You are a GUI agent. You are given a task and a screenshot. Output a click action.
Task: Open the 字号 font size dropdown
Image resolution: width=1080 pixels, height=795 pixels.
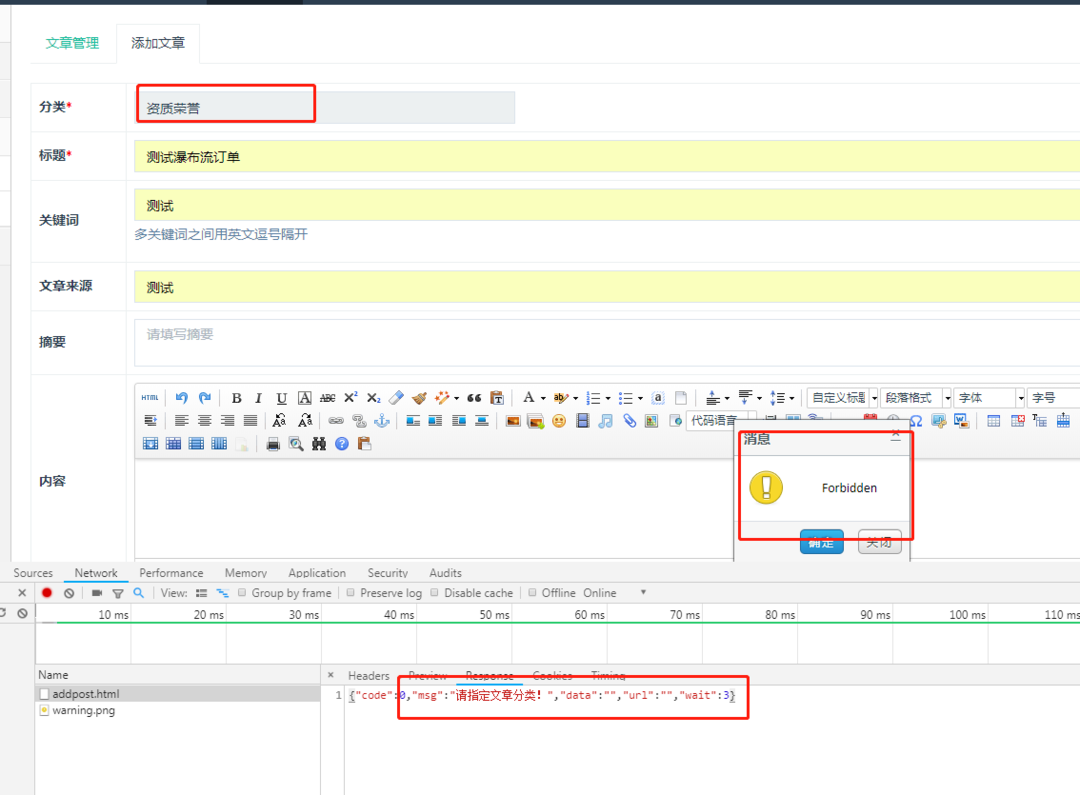click(1054, 398)
